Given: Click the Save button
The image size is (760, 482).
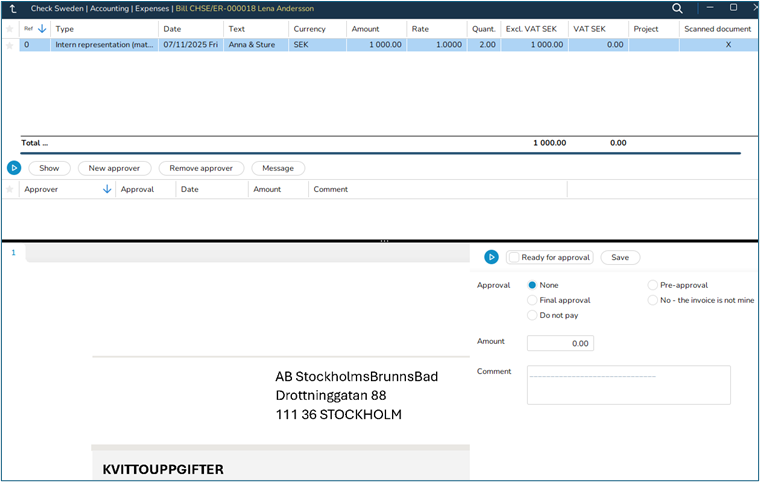Looking at the screenshot, I should [x=620, y=257].
